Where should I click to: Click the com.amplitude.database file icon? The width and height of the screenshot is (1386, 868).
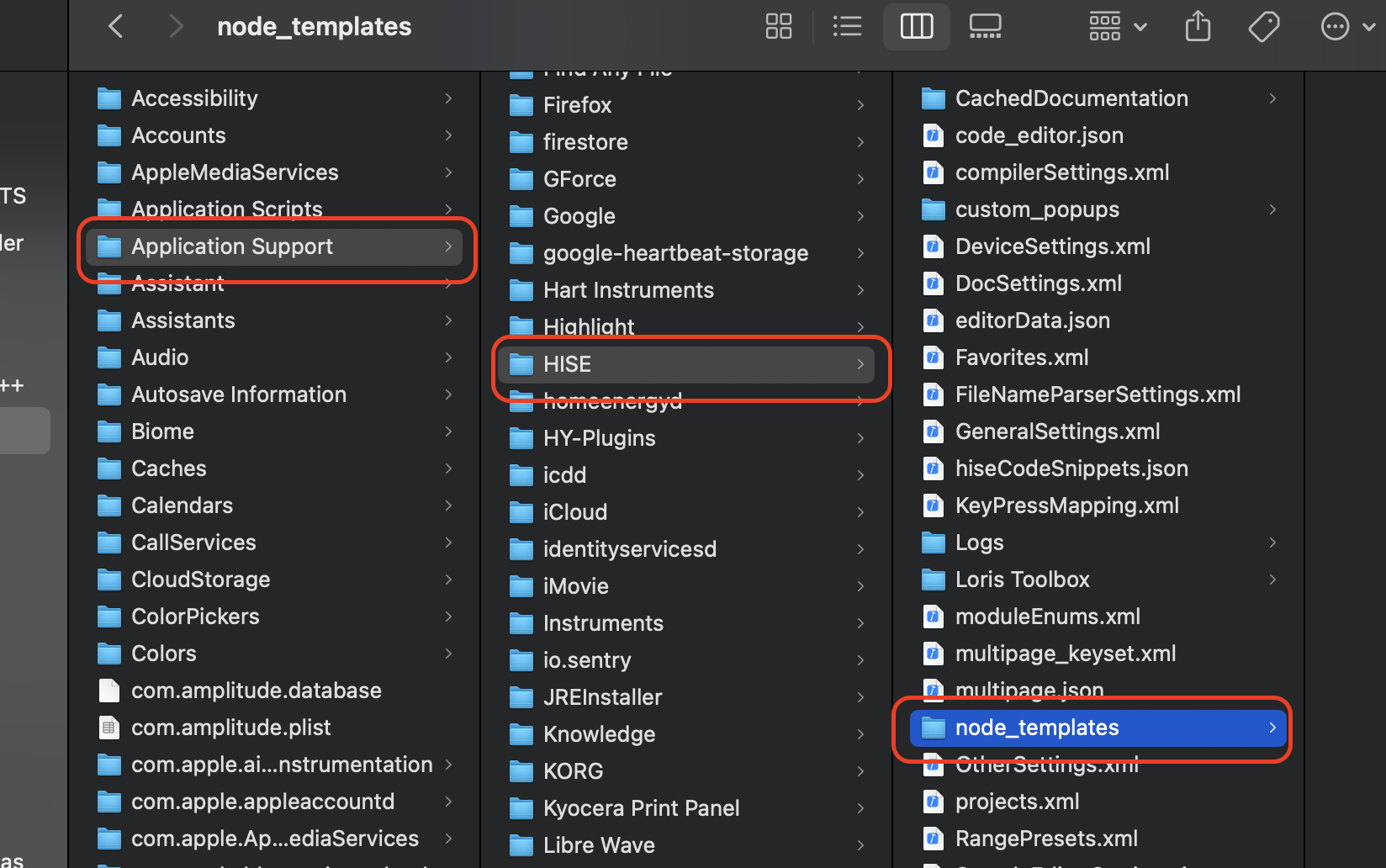(x=109, y=691)
